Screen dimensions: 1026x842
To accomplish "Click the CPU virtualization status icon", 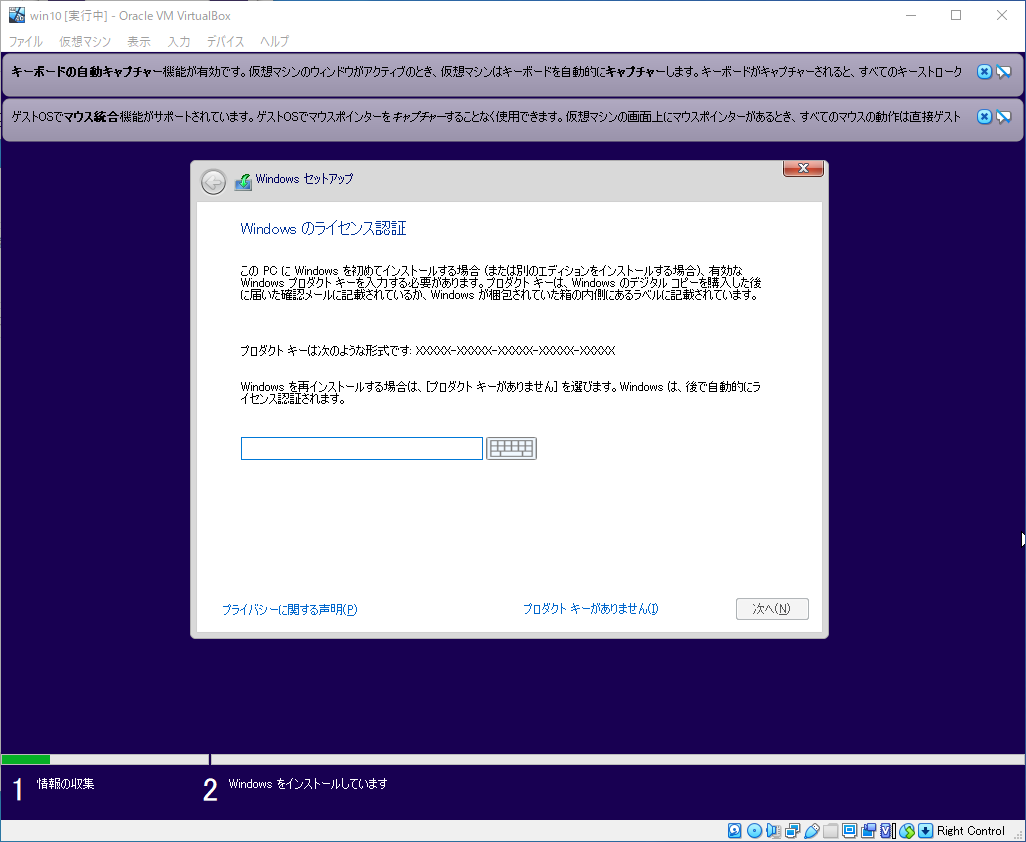I will pos(887,831).
